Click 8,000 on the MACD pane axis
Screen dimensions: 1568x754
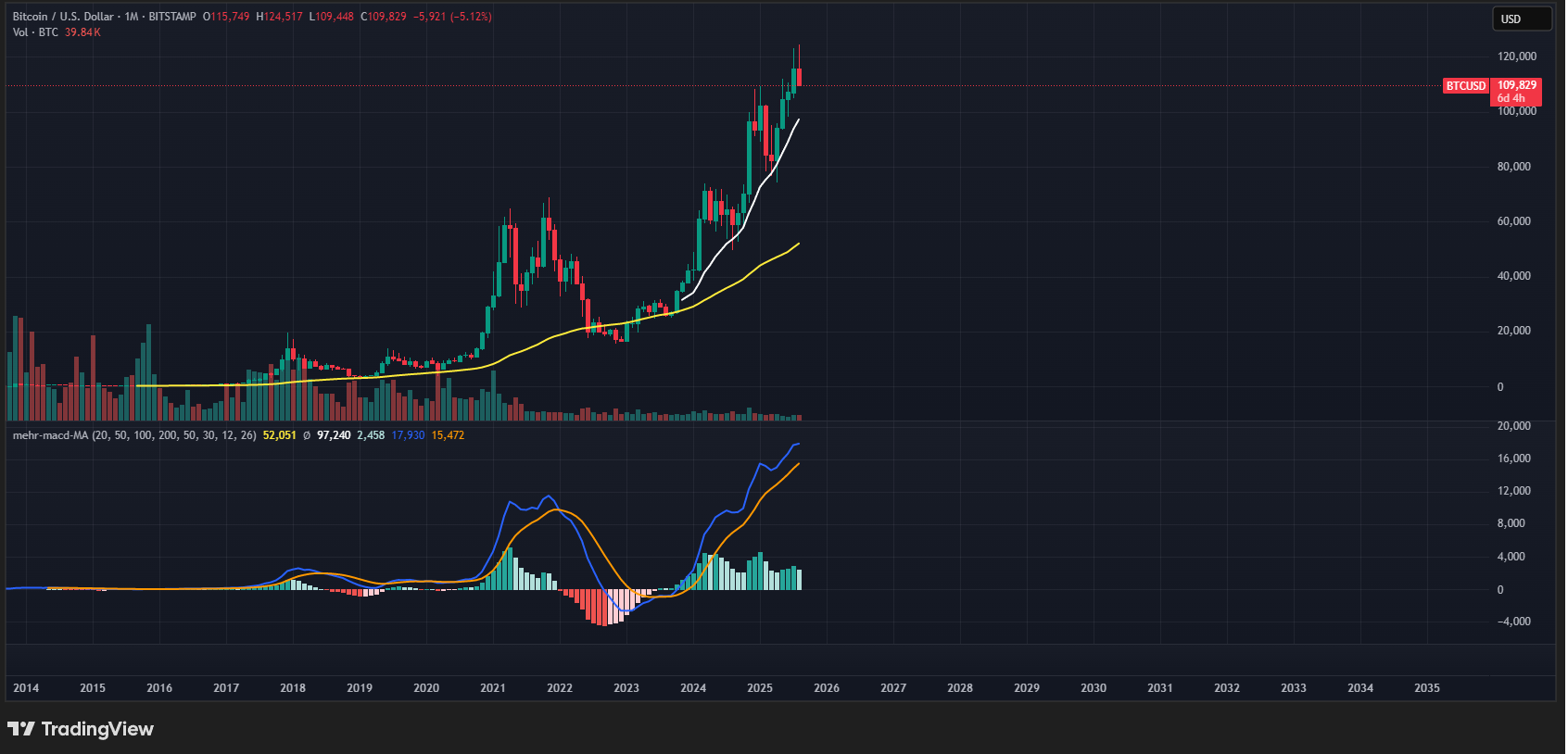1511,523
